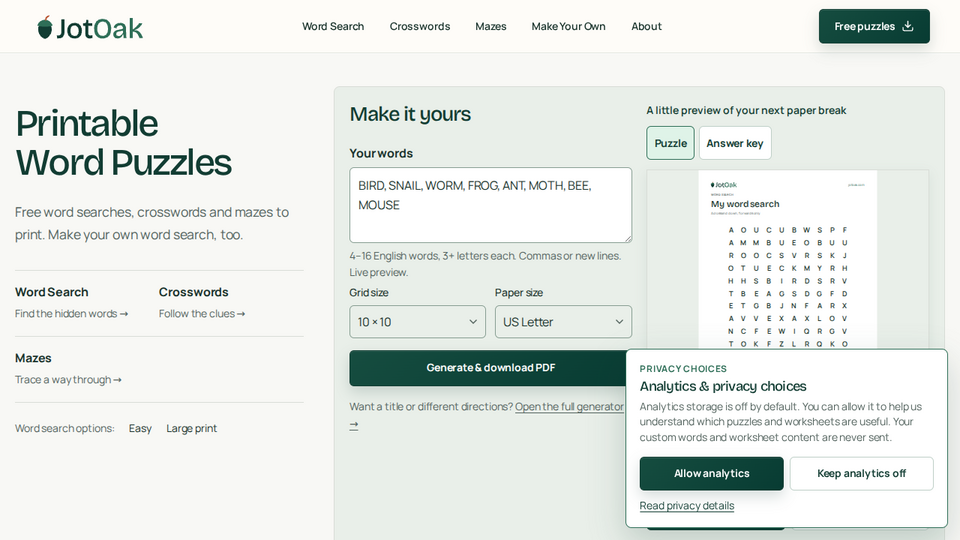Click the Free puzzles button
The image size is (960, 540).
874,26
